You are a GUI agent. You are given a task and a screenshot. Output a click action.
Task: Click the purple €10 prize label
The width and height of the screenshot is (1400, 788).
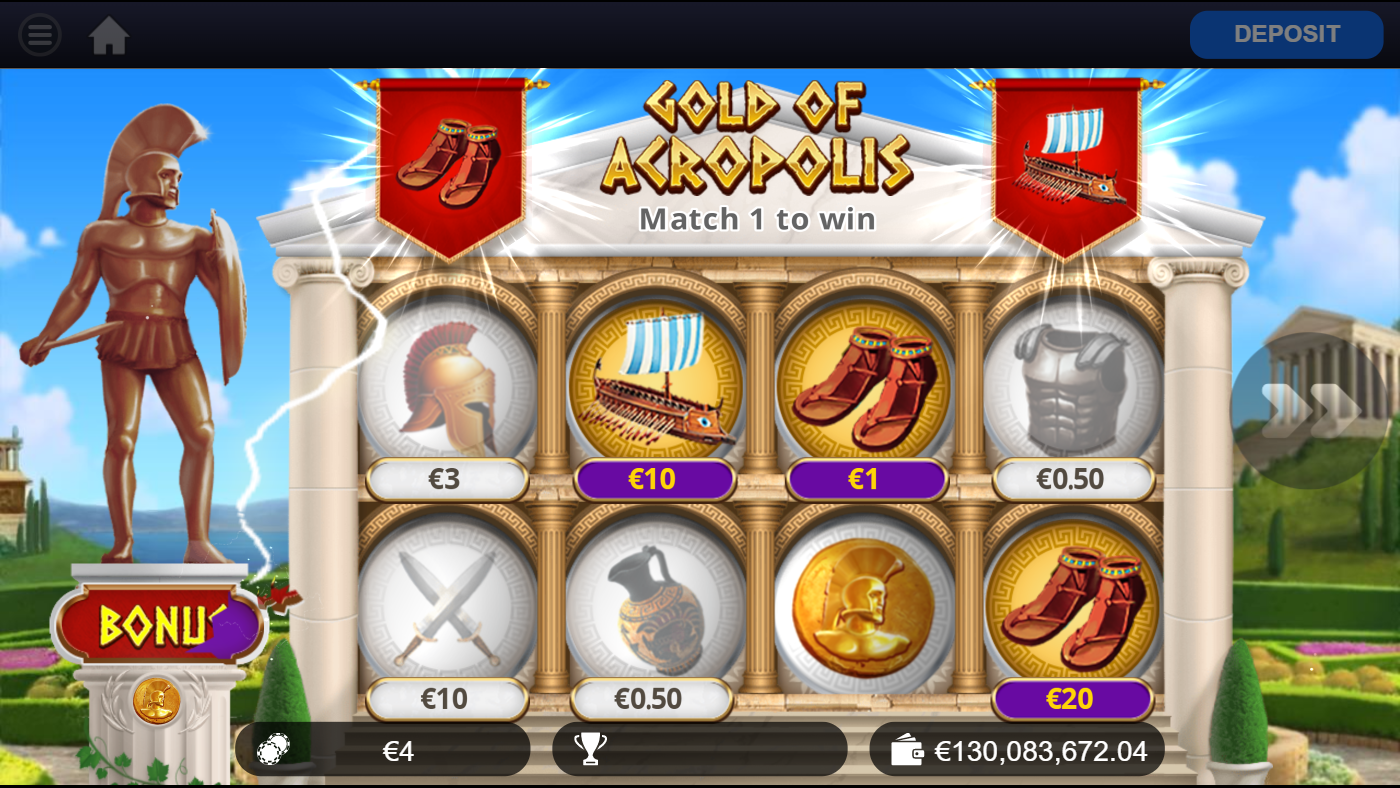(655, 480)
